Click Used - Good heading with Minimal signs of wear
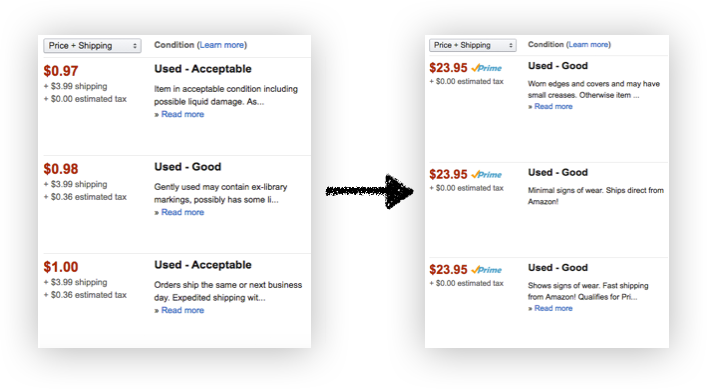 click(x=558, y=173)
